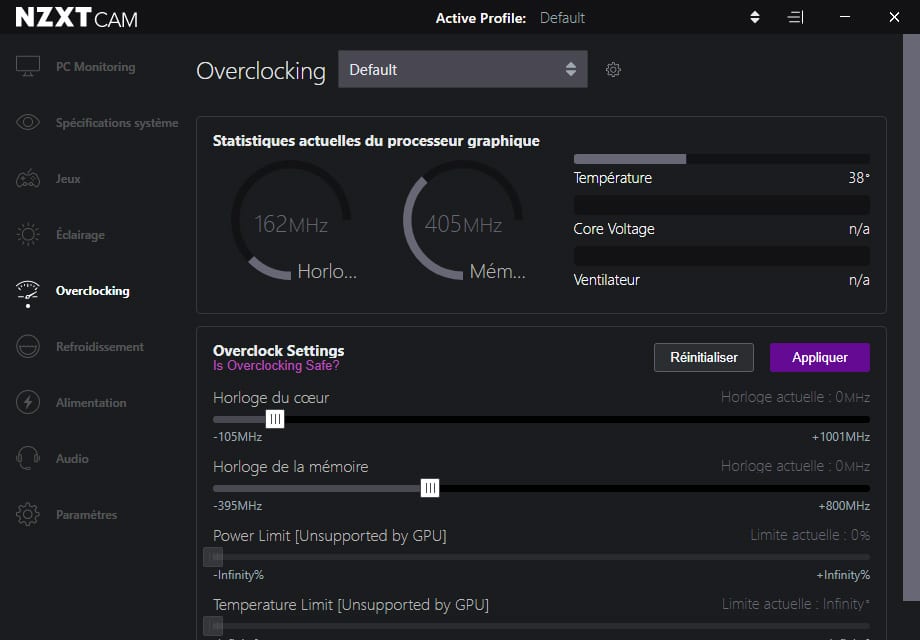Click the +800MHz maximum label

[x=844, y=506]
